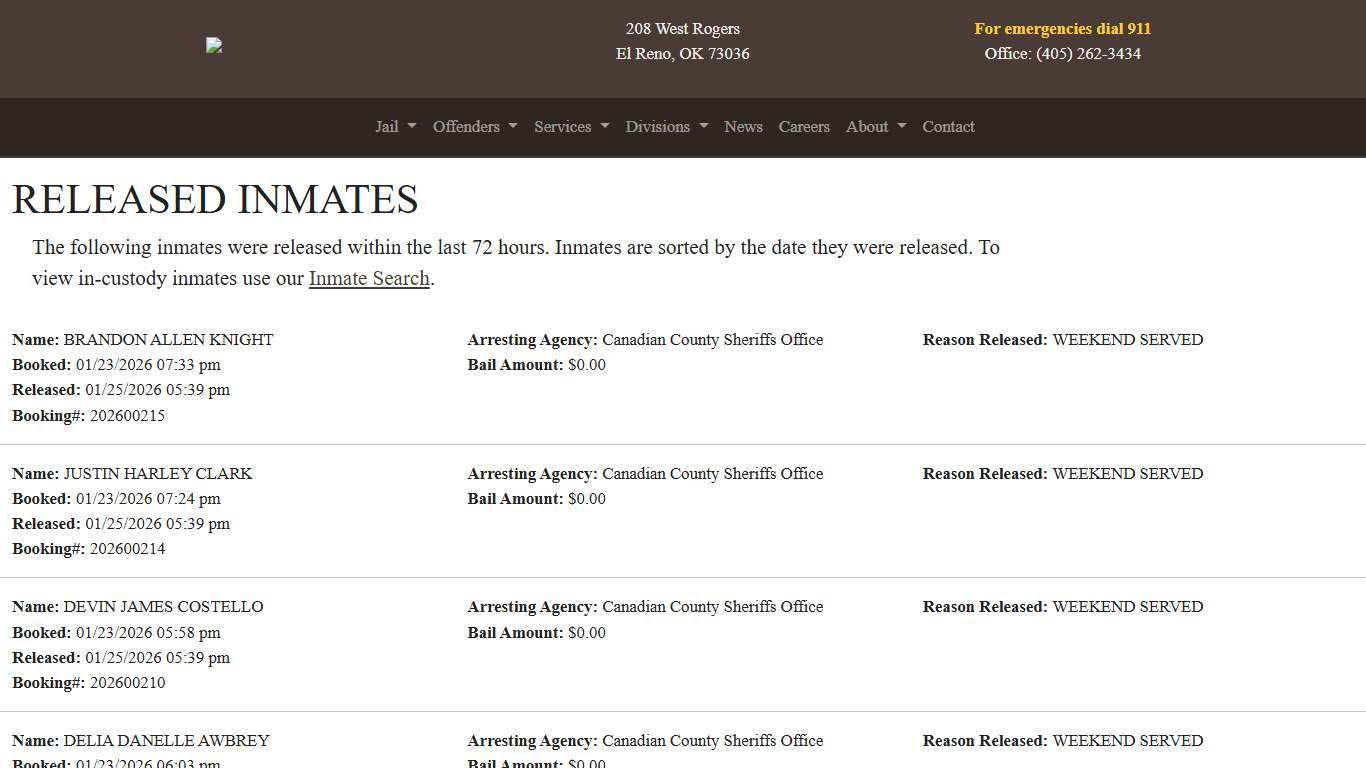Viewport: 1366px width, 768px height.
Task: Select BRANDON ALLEN KNIGHT's name entry
Action: tap(168, 340)
